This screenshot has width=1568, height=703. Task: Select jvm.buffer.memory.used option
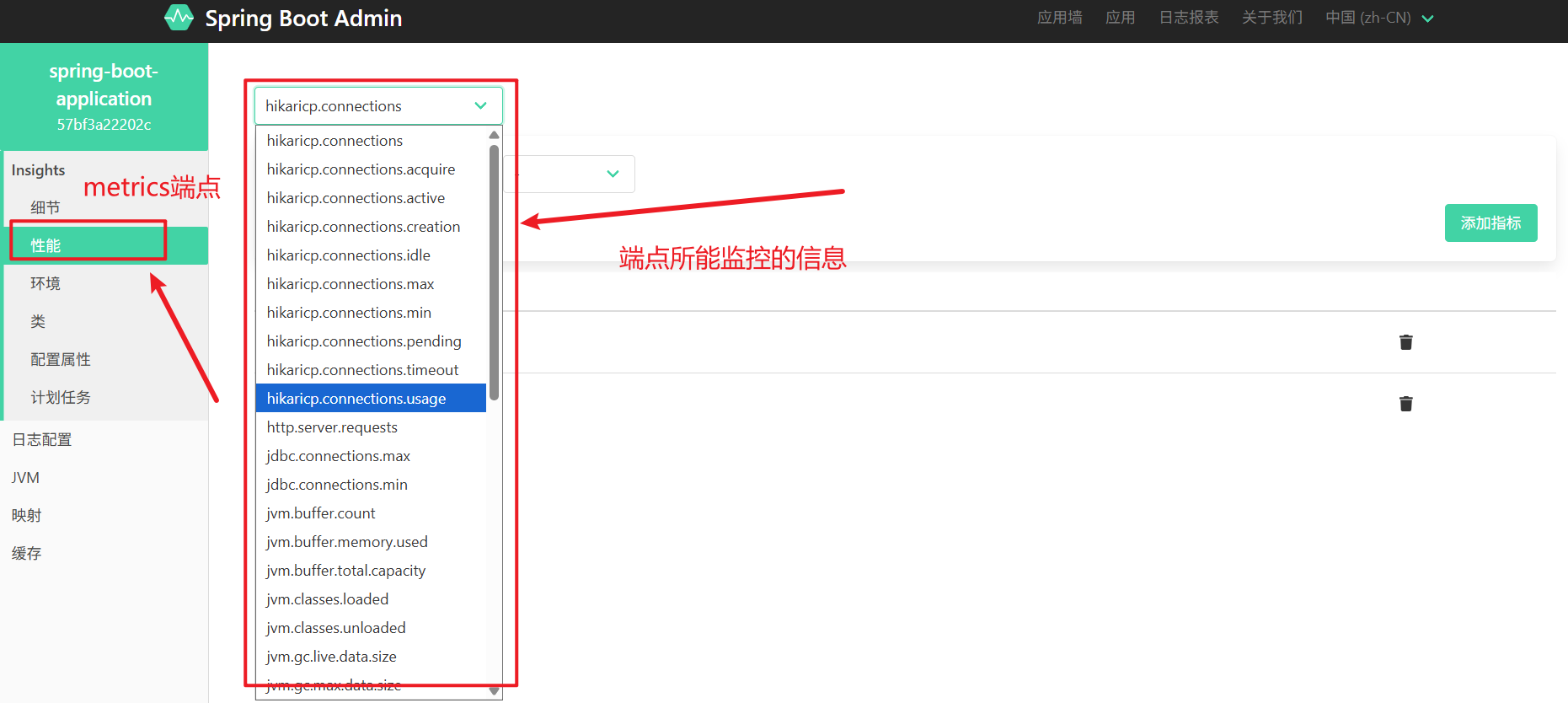[x=371, y=542]
